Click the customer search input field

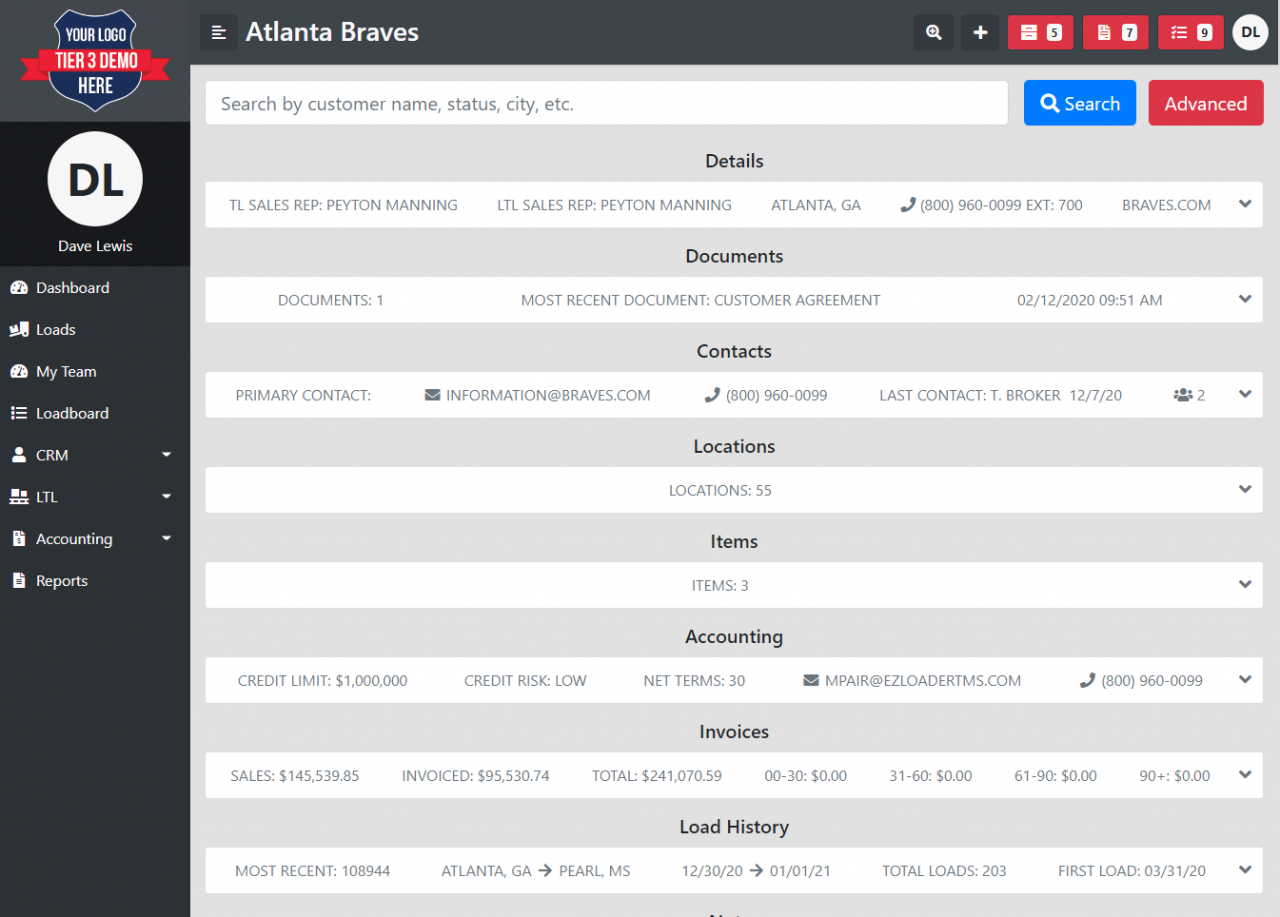(x=607, y=103)
